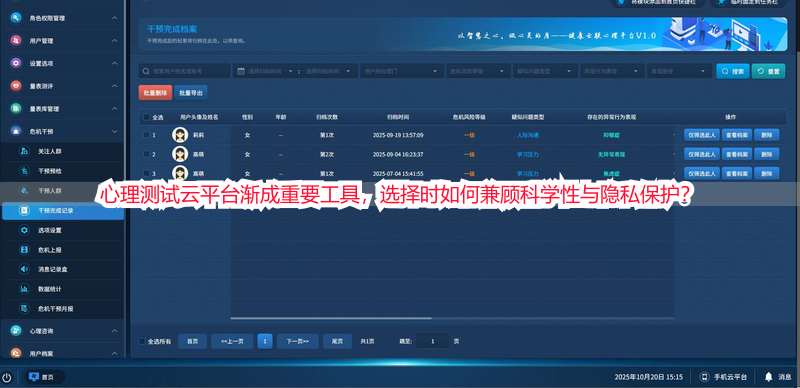
Task: Open the 发现途径 filter dropdown
Action: [x=679, y=71]
